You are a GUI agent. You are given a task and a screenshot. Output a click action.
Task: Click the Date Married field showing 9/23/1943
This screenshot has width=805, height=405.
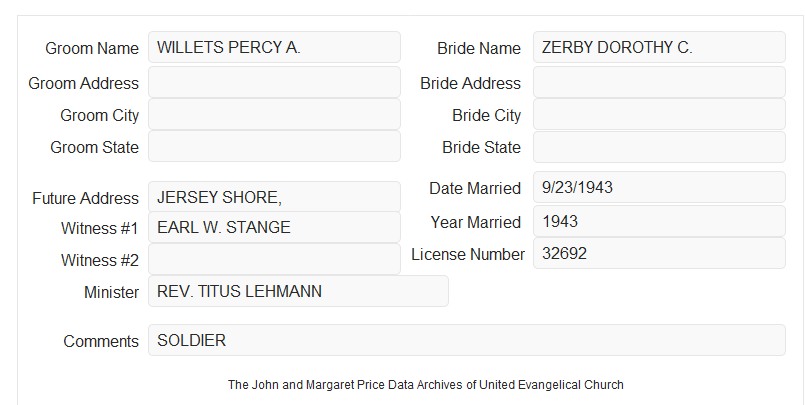[659, 187]
